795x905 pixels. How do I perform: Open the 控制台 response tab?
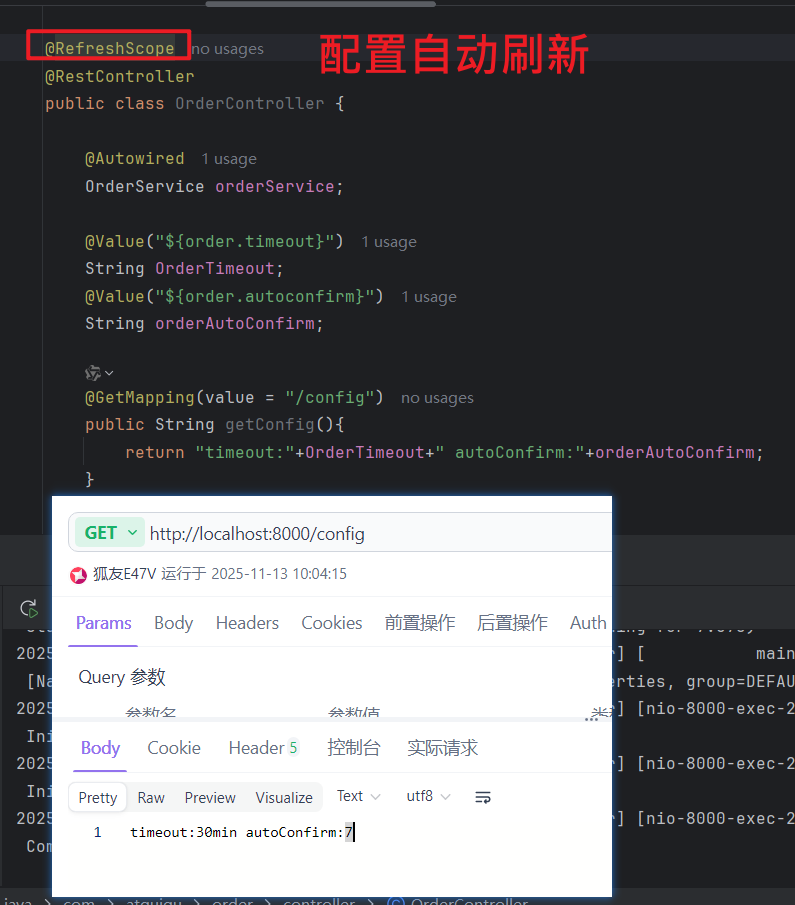[353, 748]
